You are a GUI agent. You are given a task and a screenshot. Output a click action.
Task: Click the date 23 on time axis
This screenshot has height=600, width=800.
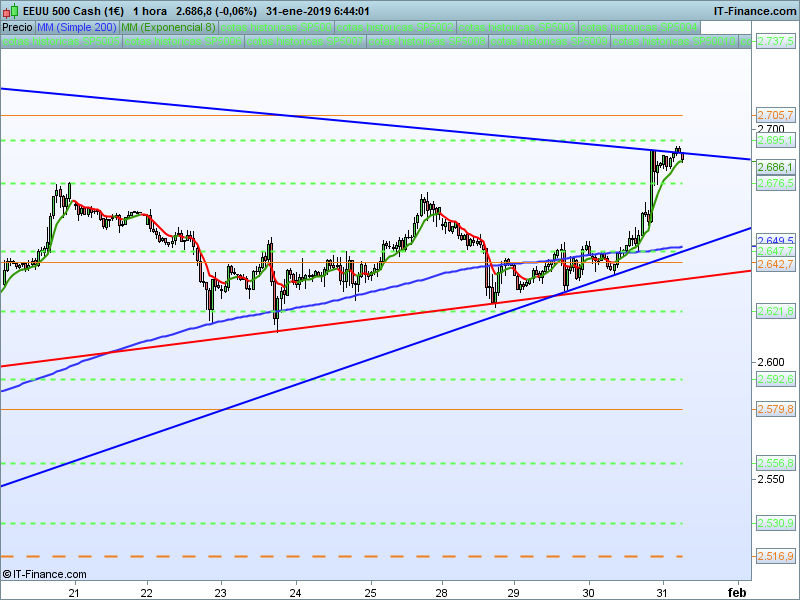coord(220,593)
